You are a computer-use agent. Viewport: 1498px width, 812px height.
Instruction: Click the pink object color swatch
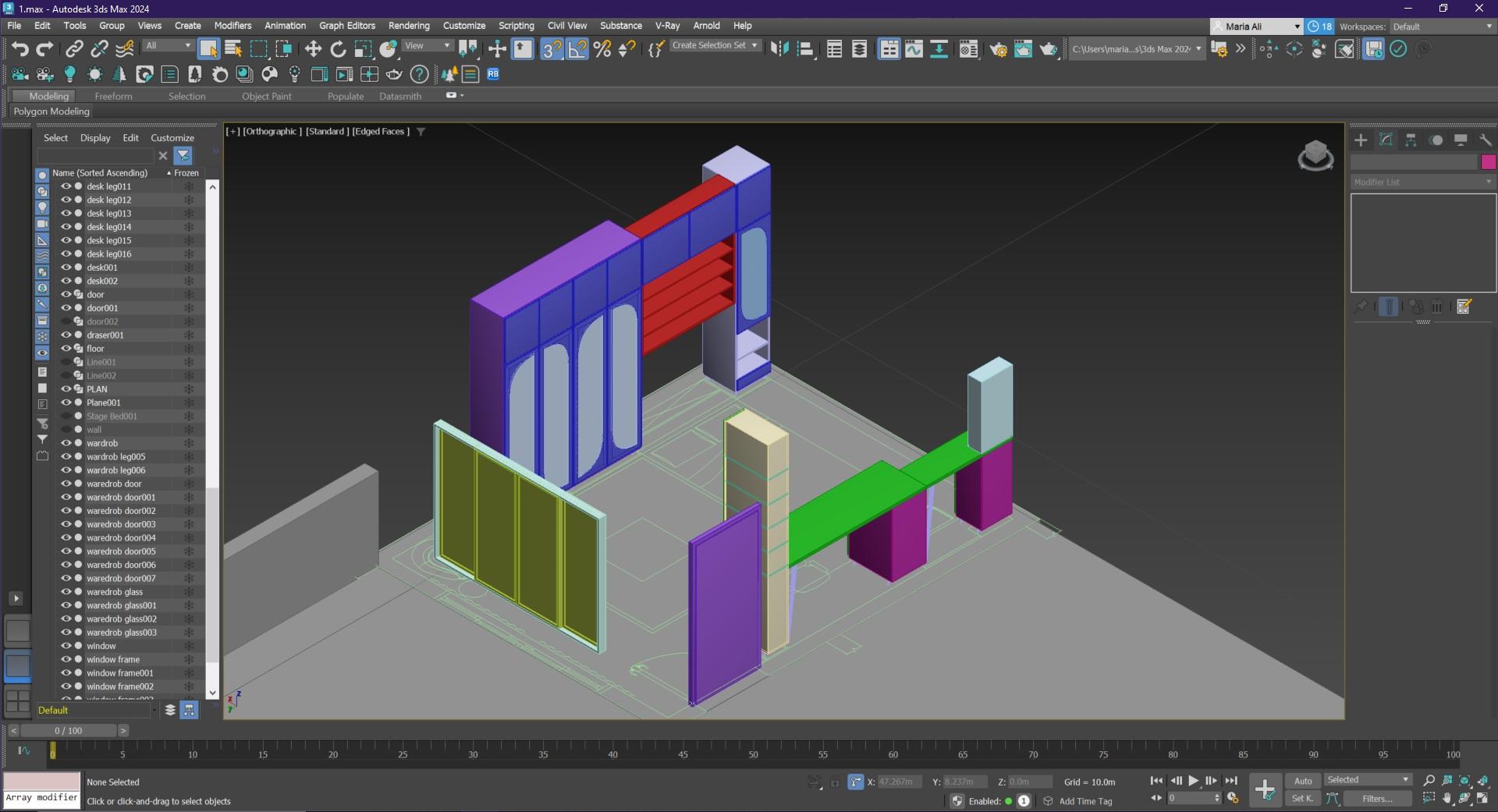[1488, 162]
